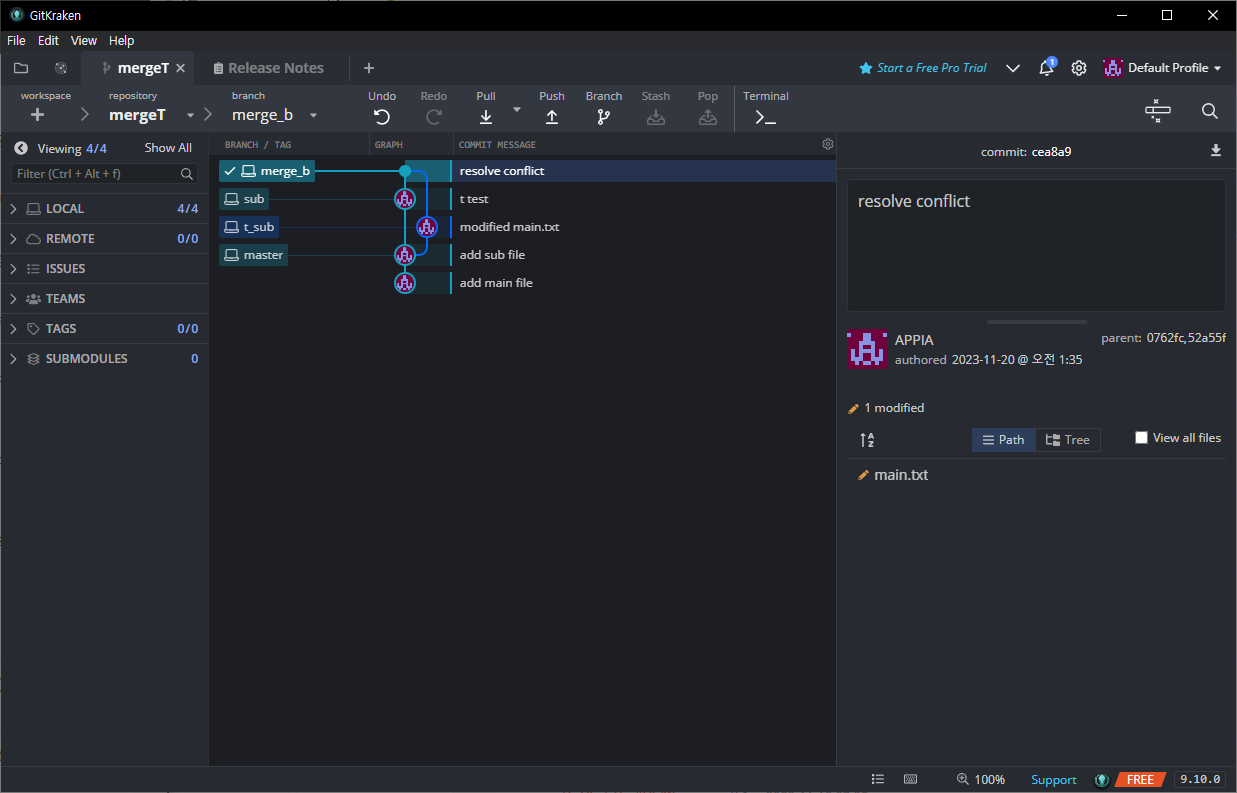The width and height of the screenshot is (1237, 793).
Task: Pull changes using the Pull icon
Action: point(486,117)
